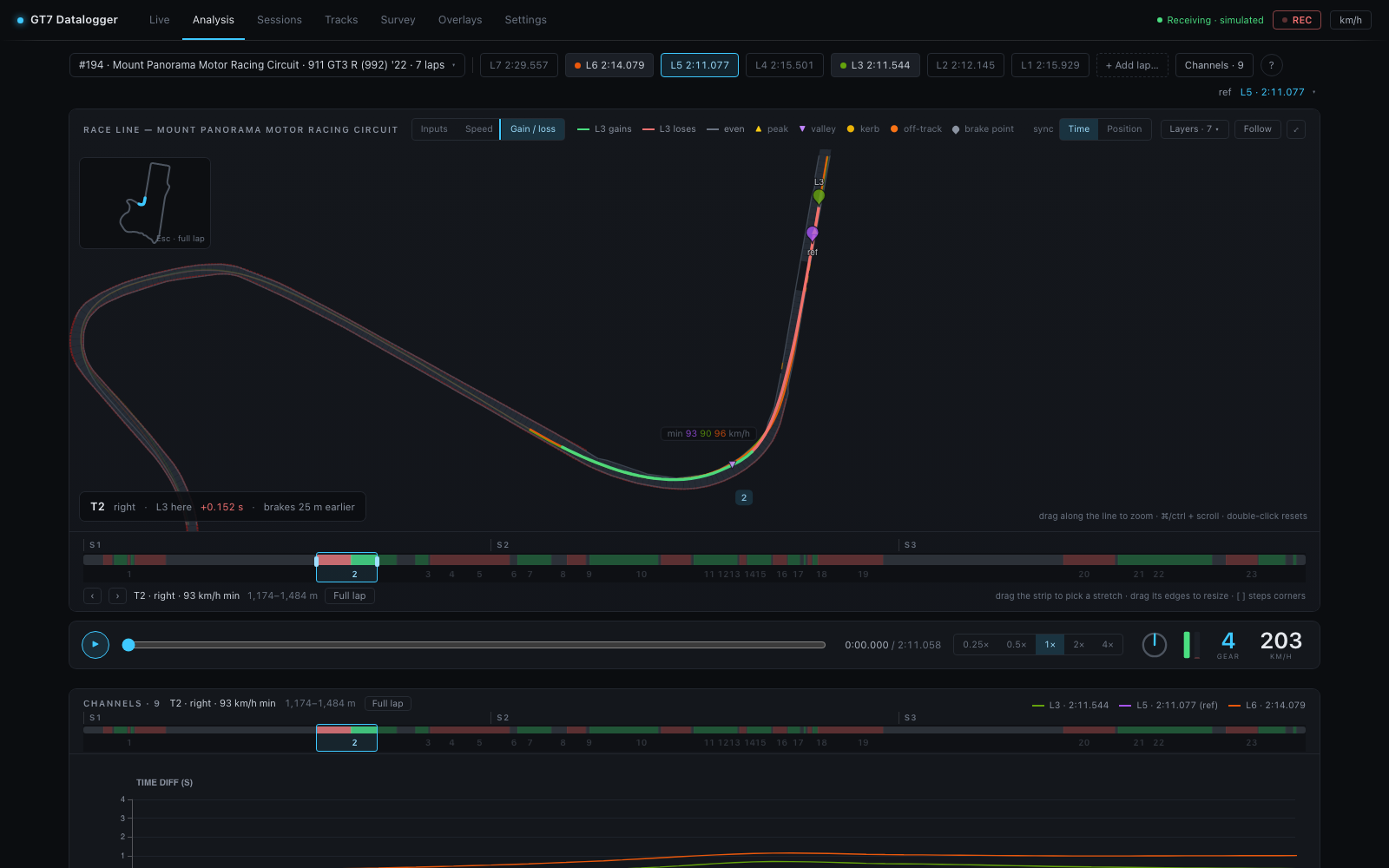Open the Layers 7 dropdown
Image resolution: width=1389 pixels, height=868 pixels.
pos(1195,129)
